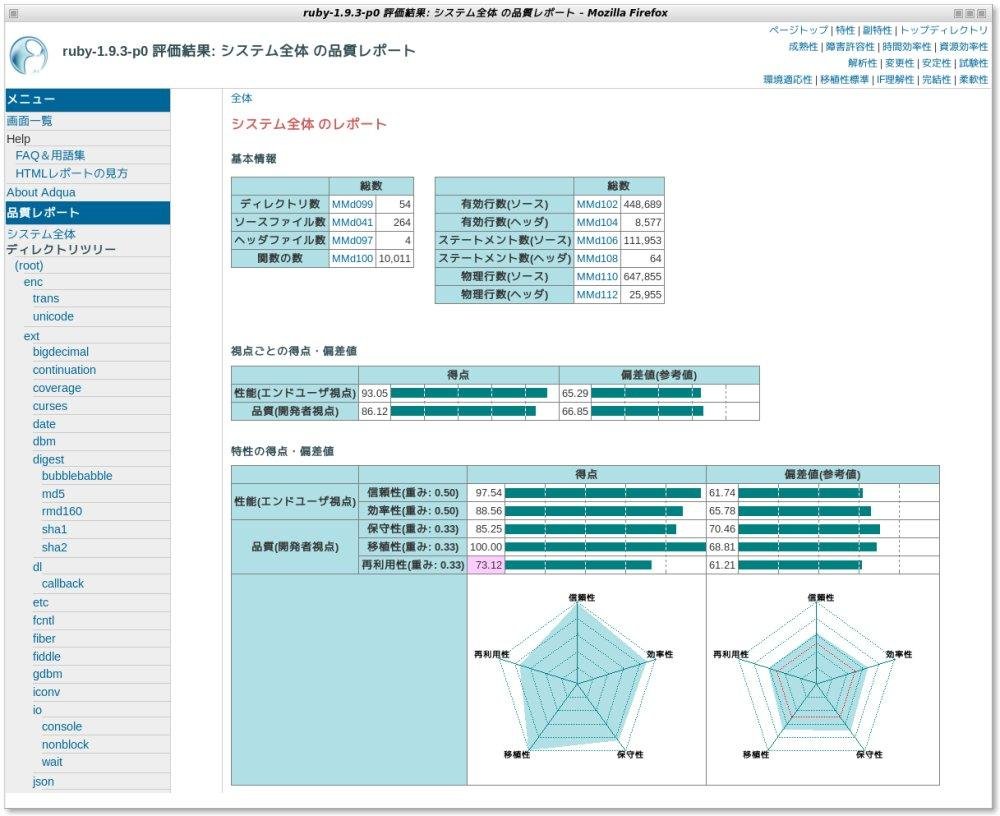Select the sha2 subdirectory
The image size is (1000, 816).
[x=54, y=547]
